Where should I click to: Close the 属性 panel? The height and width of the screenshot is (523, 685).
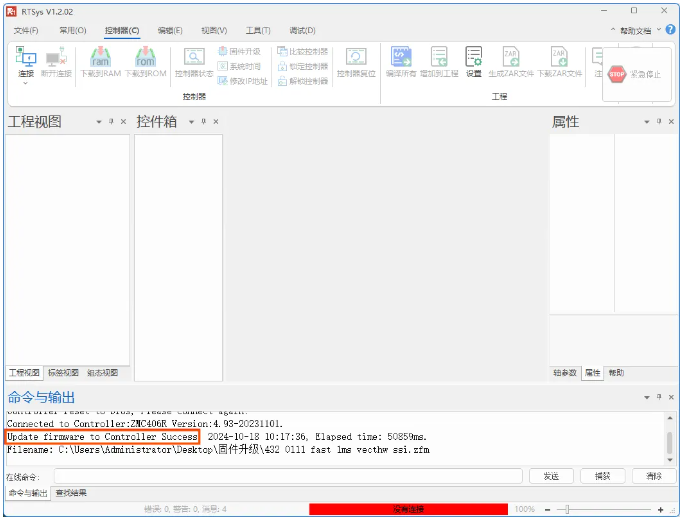pos(671,121)
